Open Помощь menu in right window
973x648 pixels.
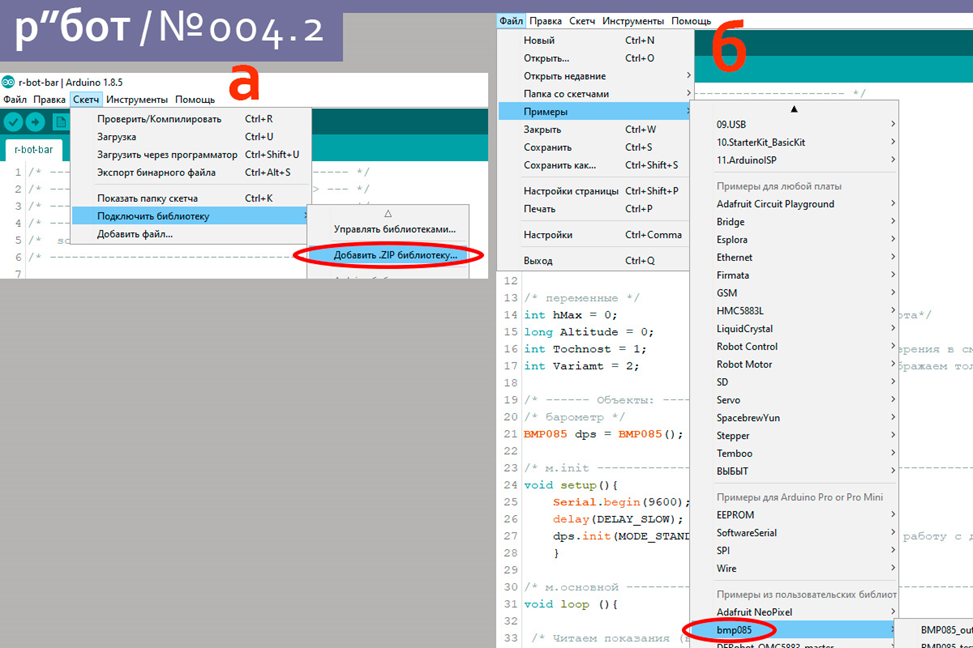click(x=691, y=20)
